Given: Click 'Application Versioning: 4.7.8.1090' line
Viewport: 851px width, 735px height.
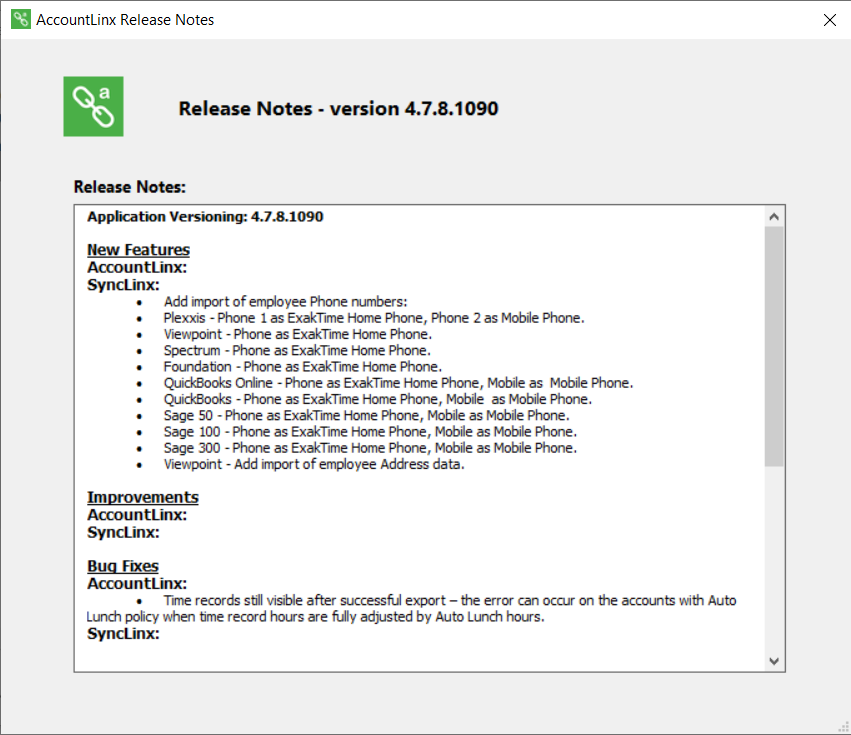Looking at the screenshot, I should point(205,217).
